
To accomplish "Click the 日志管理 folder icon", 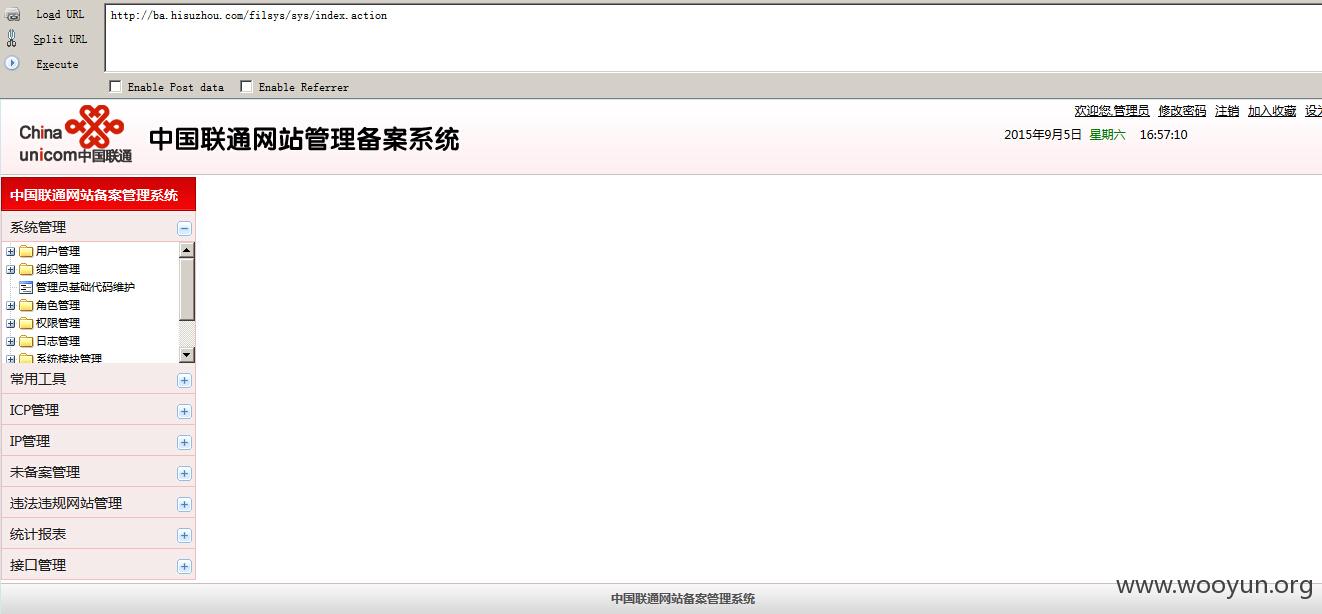I will click(26, 341).
